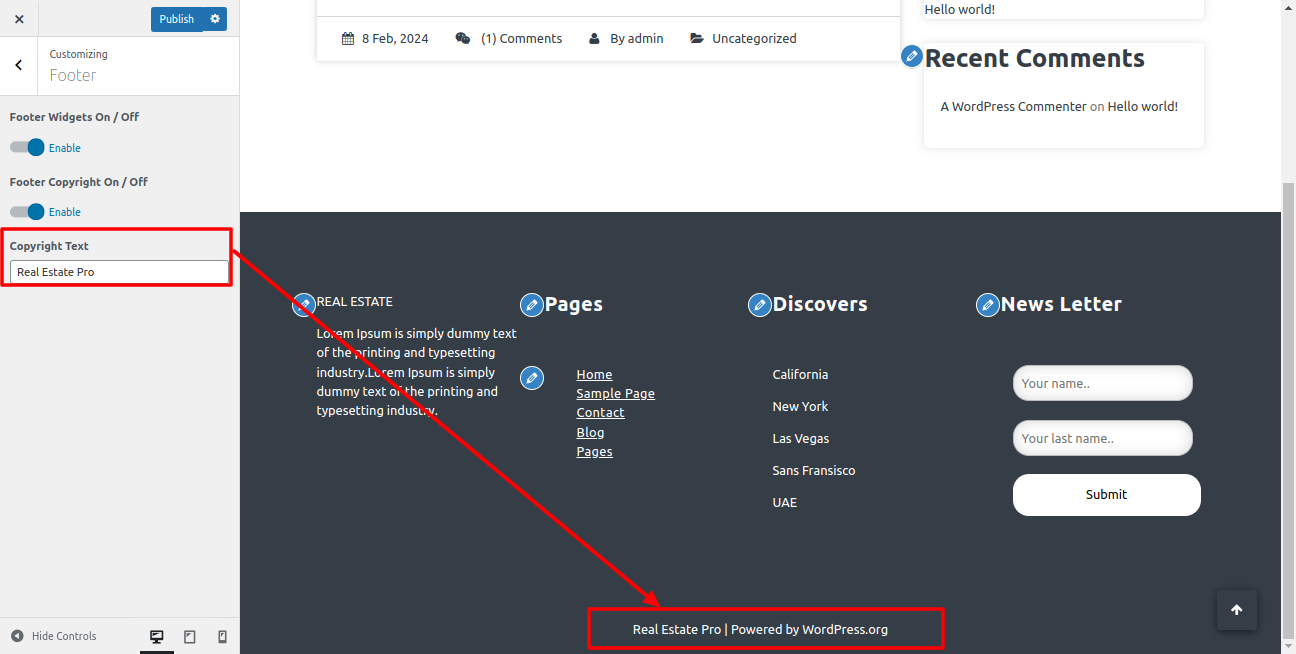This screenshot has width=1296, height=654.
Task: Toggle the Footer Copyright On / Off switch
Action: pos(27,212)
